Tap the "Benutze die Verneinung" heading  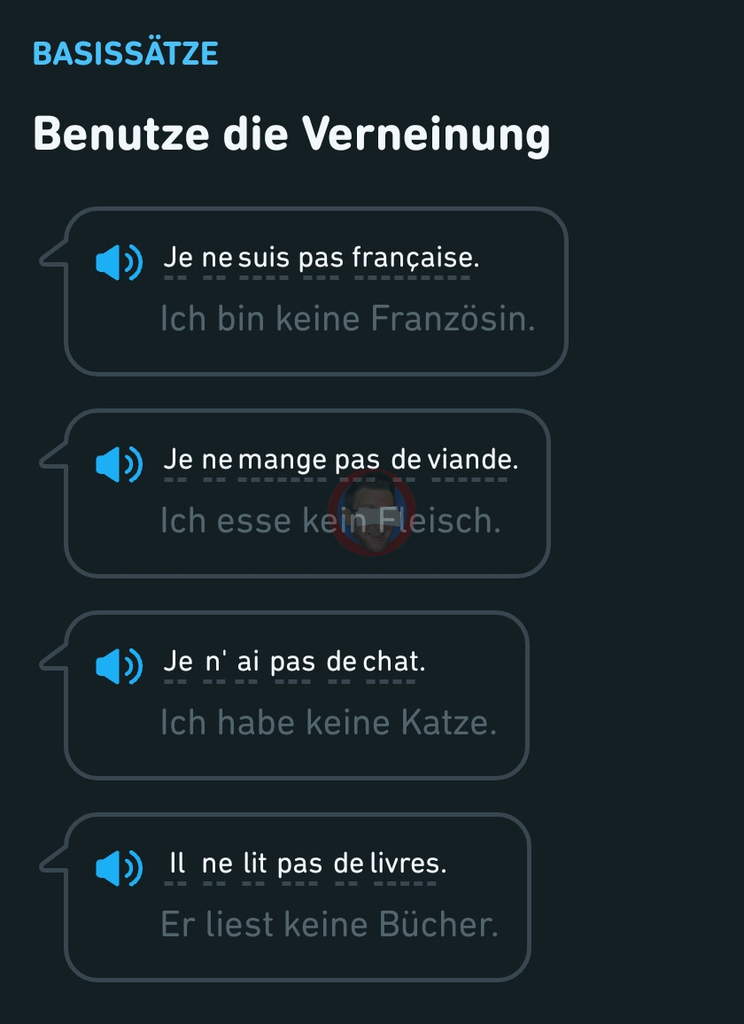[291, 134]
